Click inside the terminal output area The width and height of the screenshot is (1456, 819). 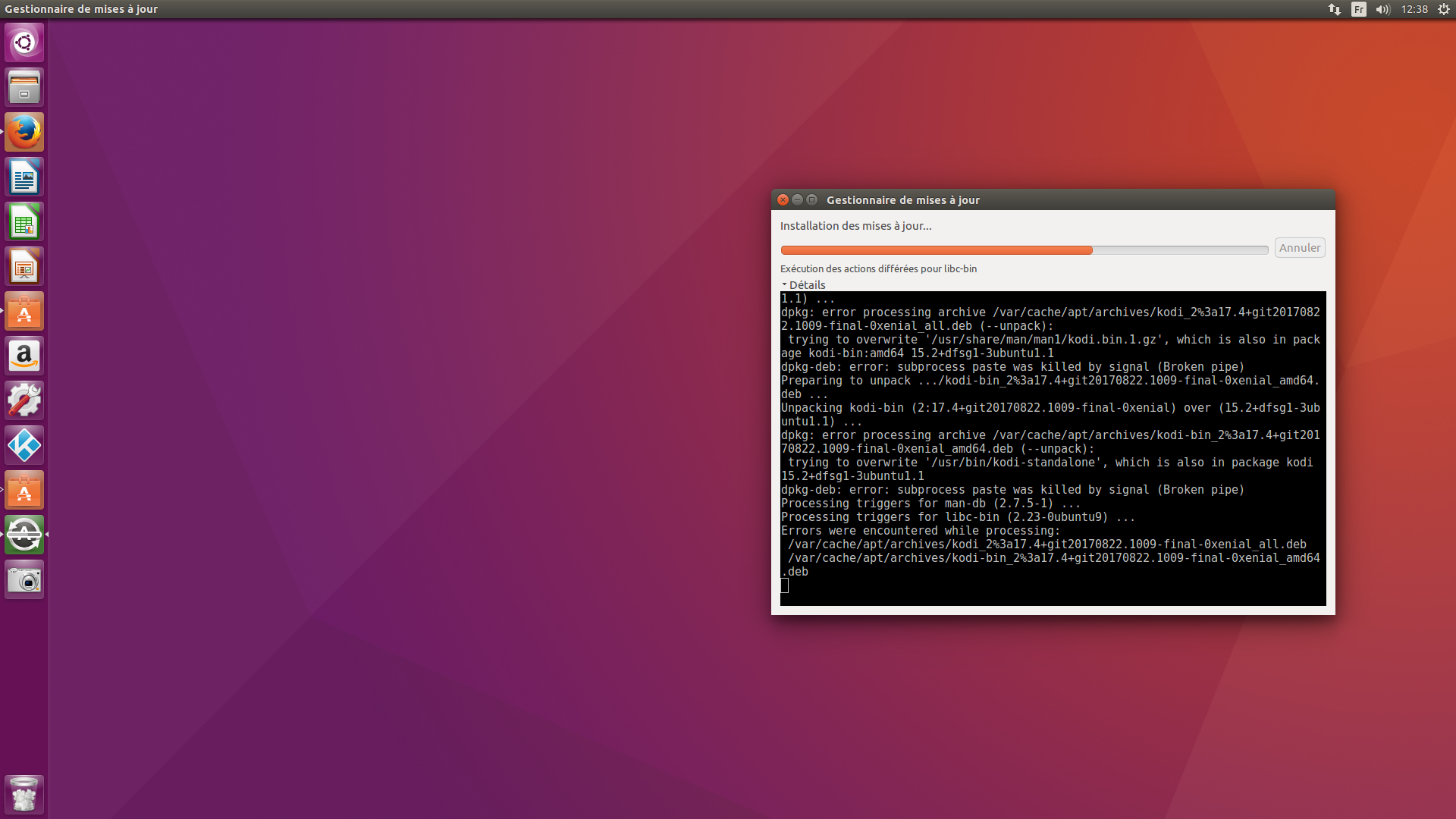(1053, 447)
